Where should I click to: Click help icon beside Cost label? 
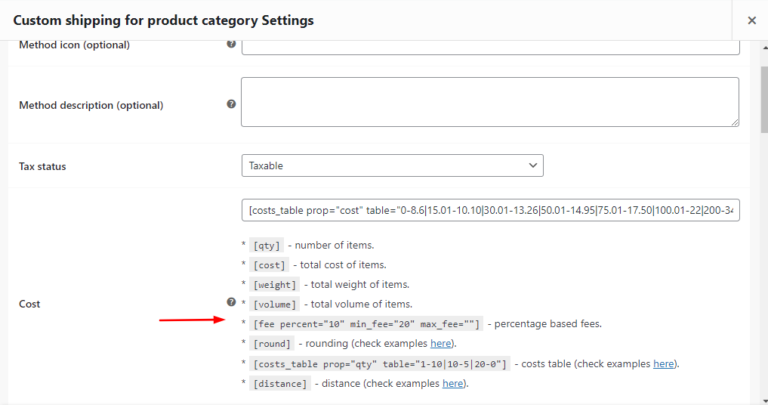coord(231,302)
